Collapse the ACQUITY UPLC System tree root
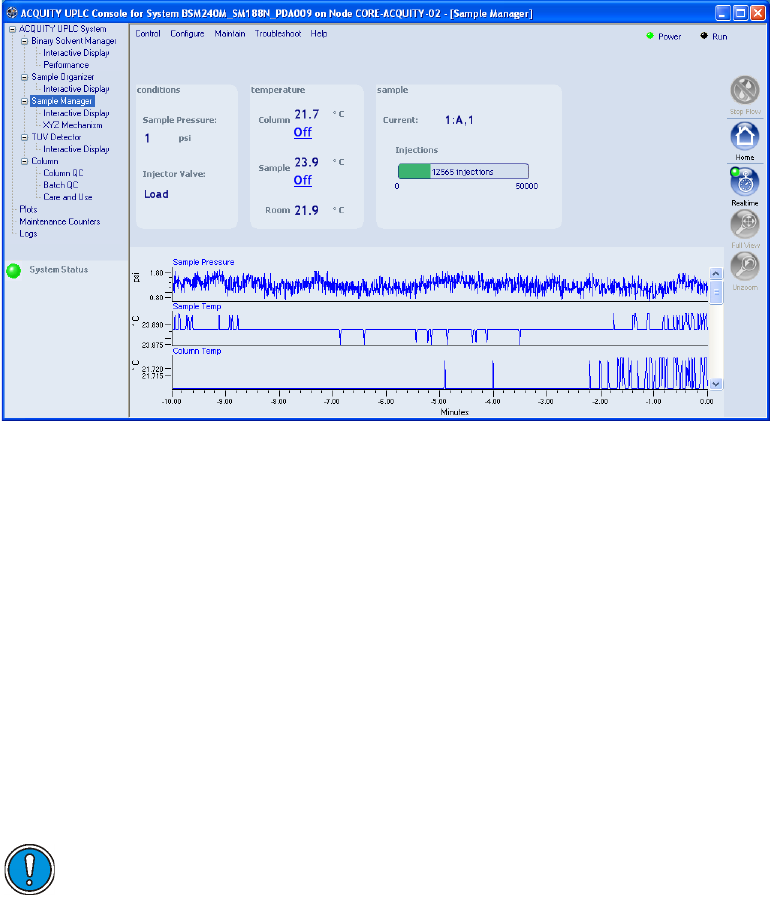 [x=13, y=29]
